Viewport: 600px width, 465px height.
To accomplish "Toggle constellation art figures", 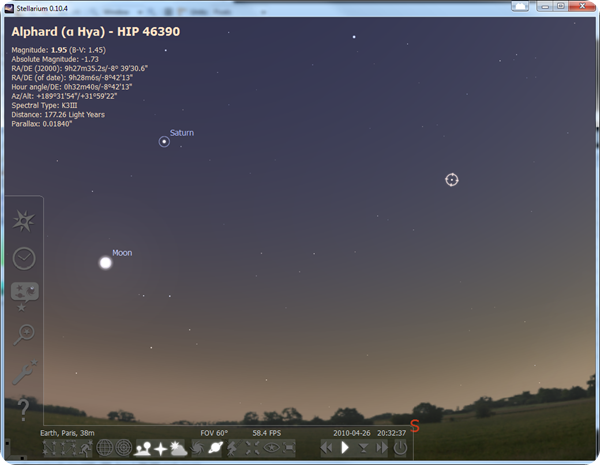I will 86,448.
